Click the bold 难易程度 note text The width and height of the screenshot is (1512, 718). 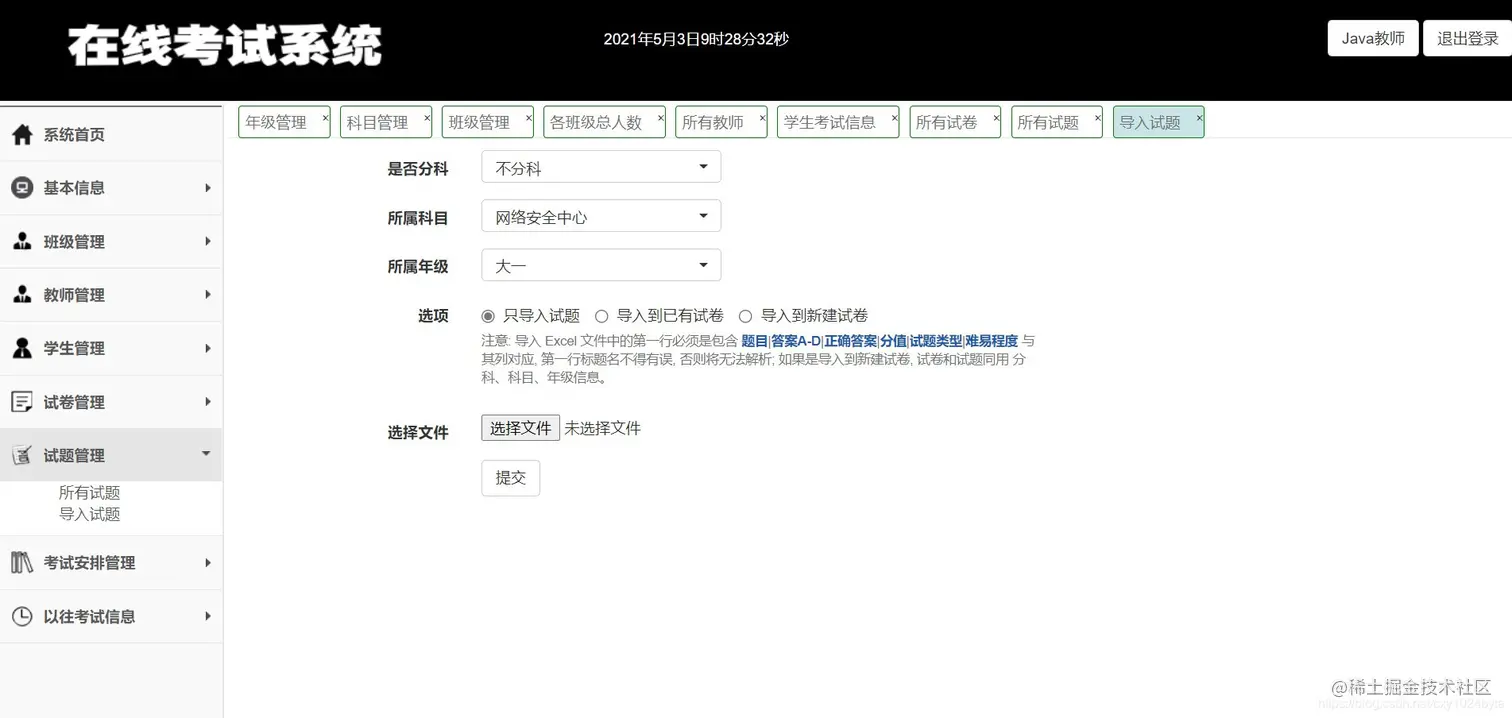pos(991,341)
